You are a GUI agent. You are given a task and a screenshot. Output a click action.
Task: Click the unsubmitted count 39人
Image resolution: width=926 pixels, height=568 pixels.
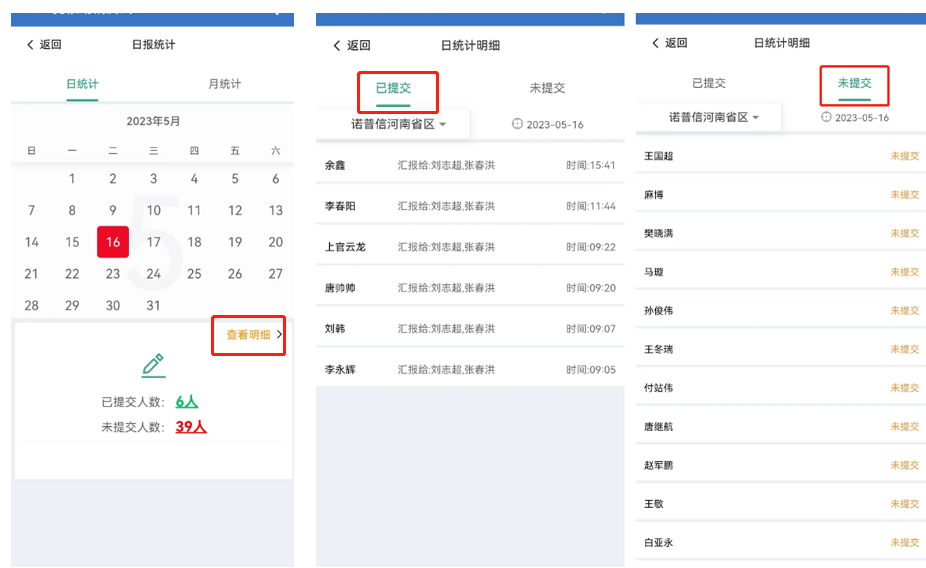pos(191,426)
